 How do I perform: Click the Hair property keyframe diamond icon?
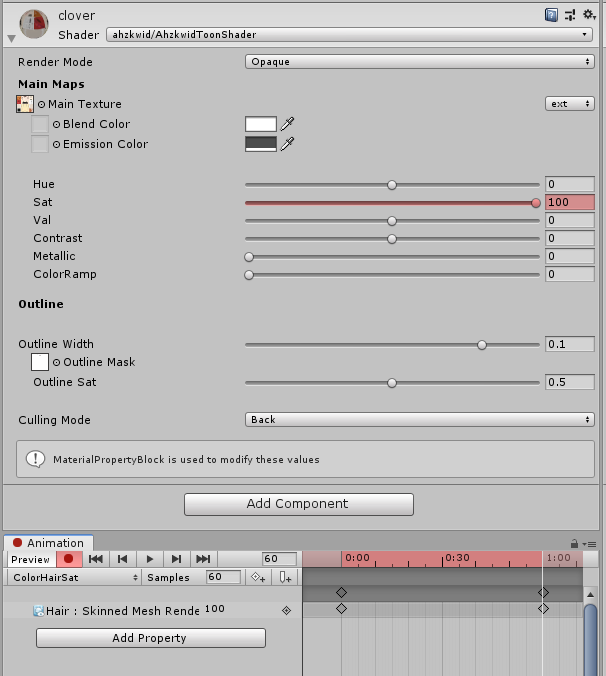click(287, 610)
